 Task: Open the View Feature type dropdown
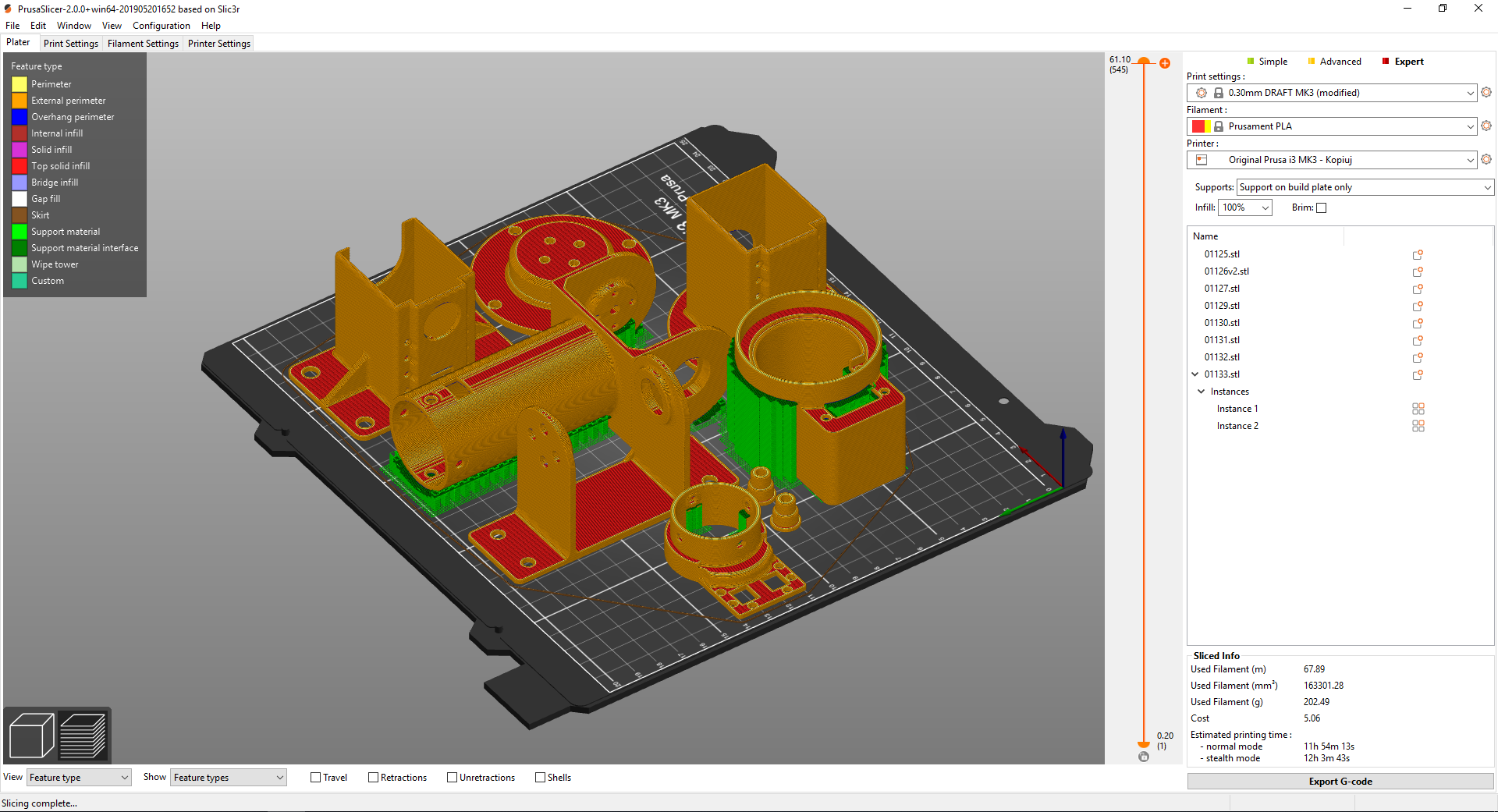79,778
